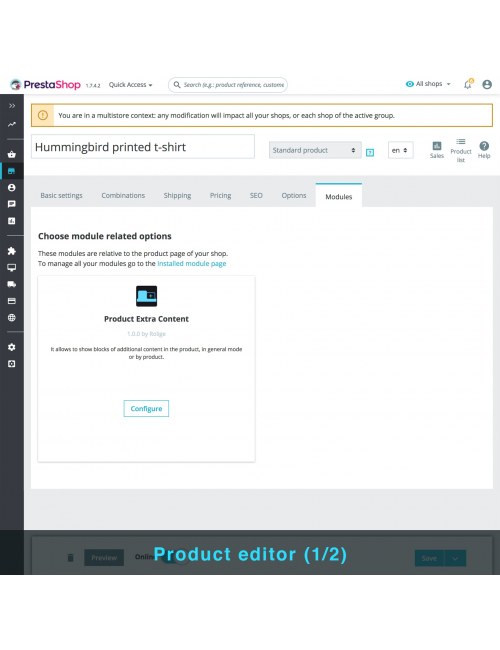
Task: Click the Product Extra Content title
Action: [x=146, y=319]
